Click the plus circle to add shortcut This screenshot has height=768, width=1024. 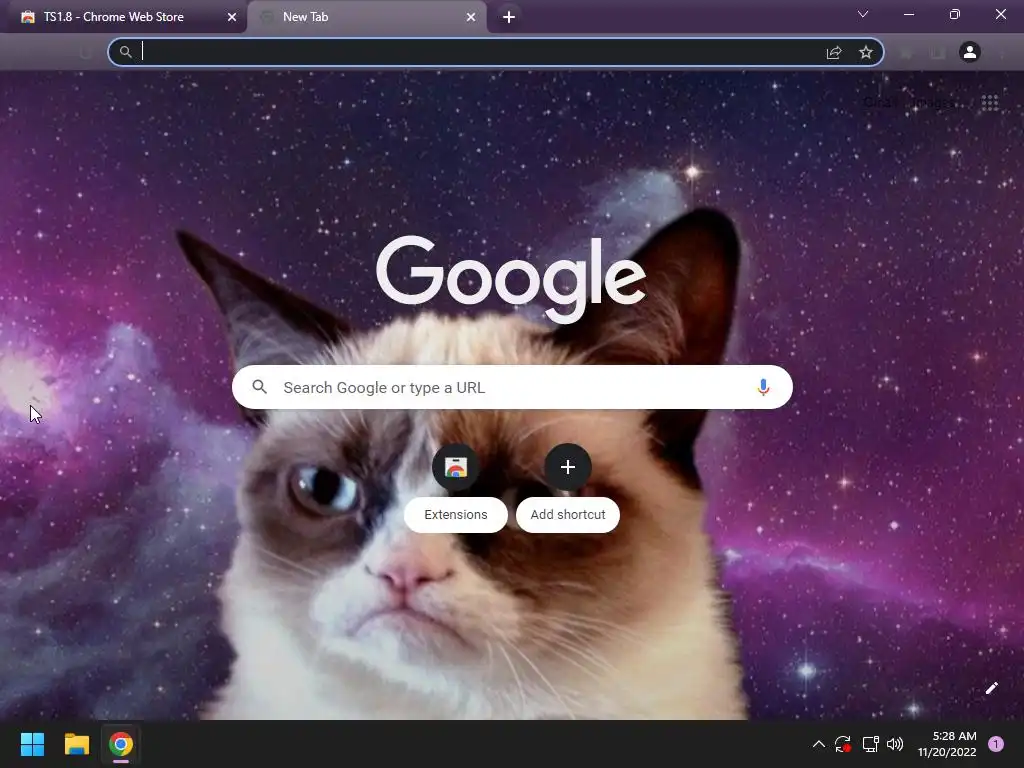[568, 467]
